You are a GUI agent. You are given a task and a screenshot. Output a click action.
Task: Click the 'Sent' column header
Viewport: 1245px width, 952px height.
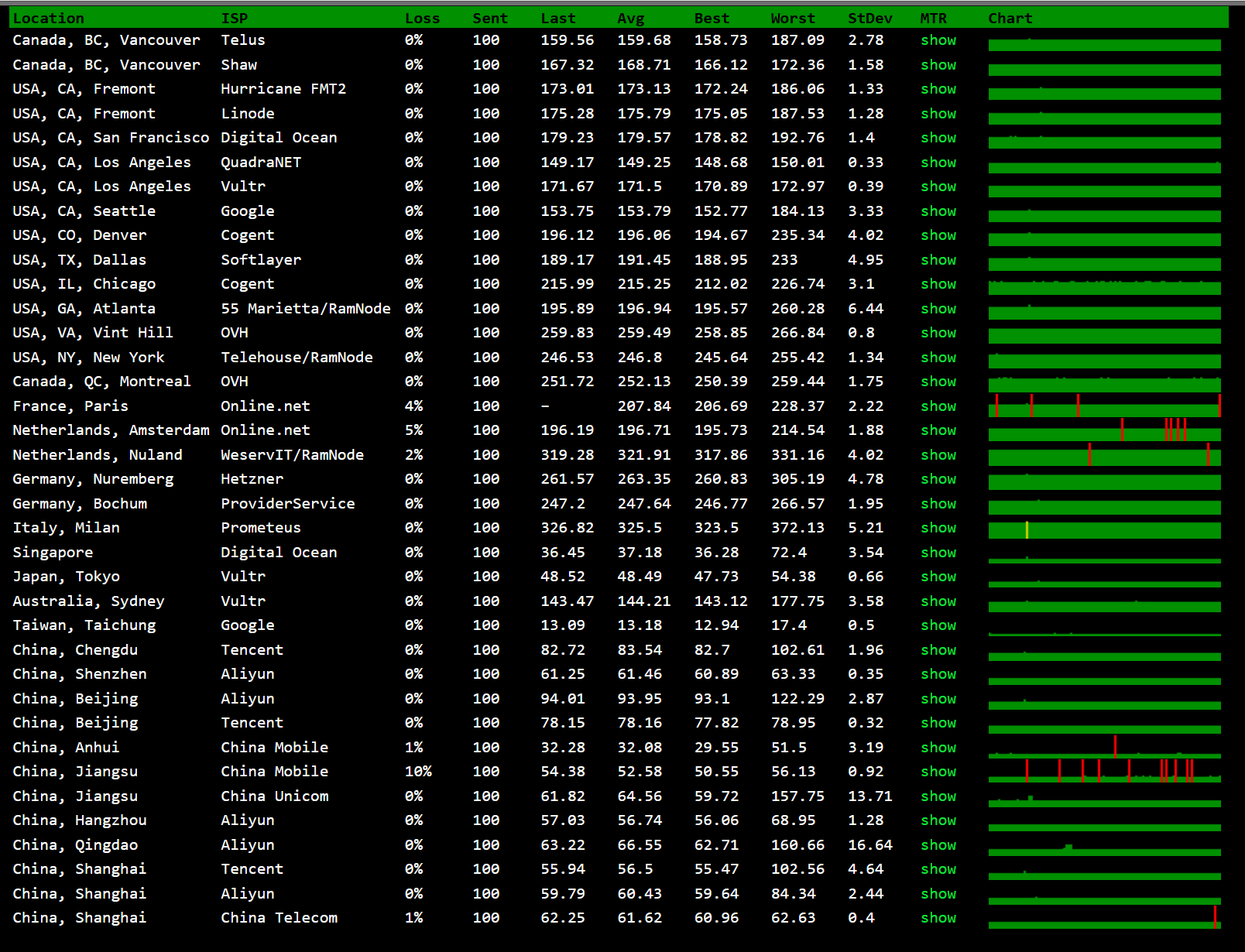tap(490, 19)
